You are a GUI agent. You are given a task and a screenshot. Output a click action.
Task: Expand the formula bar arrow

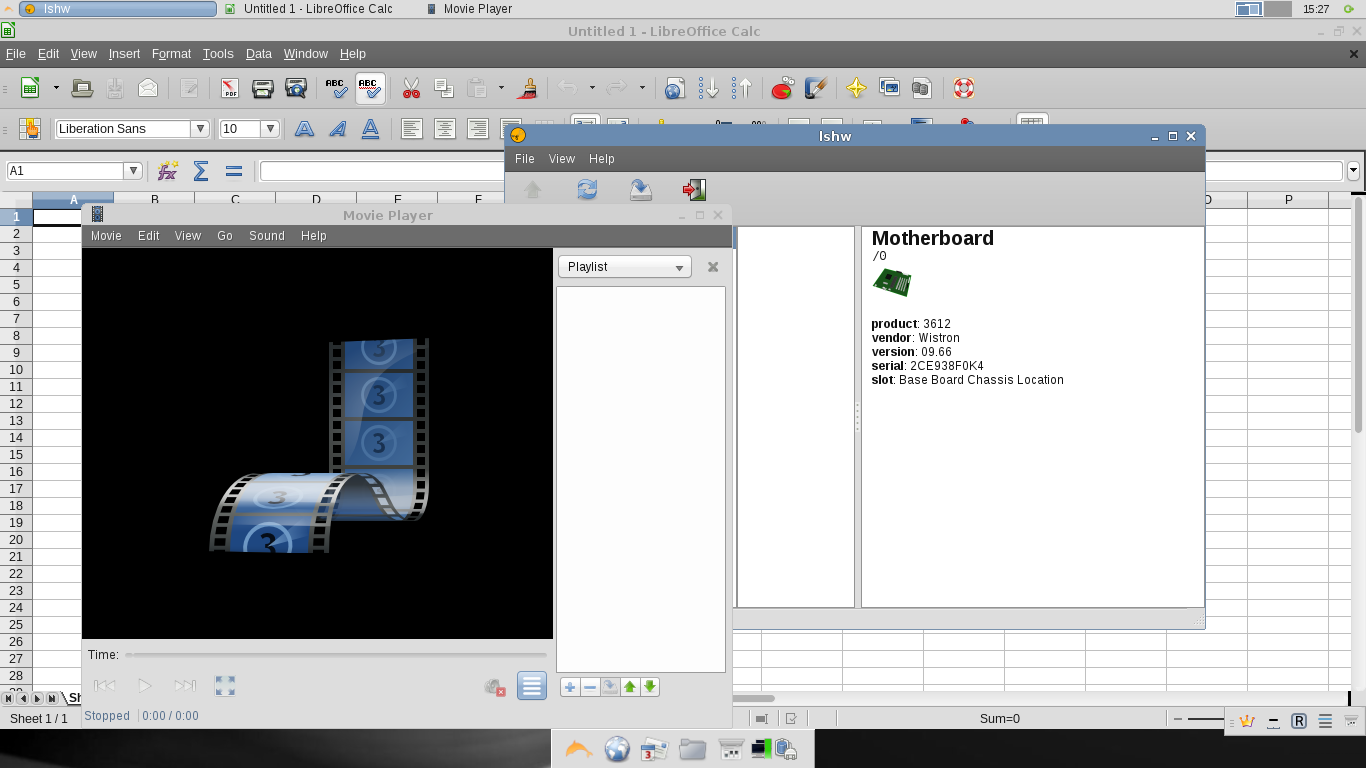(x=1354, y=171)
